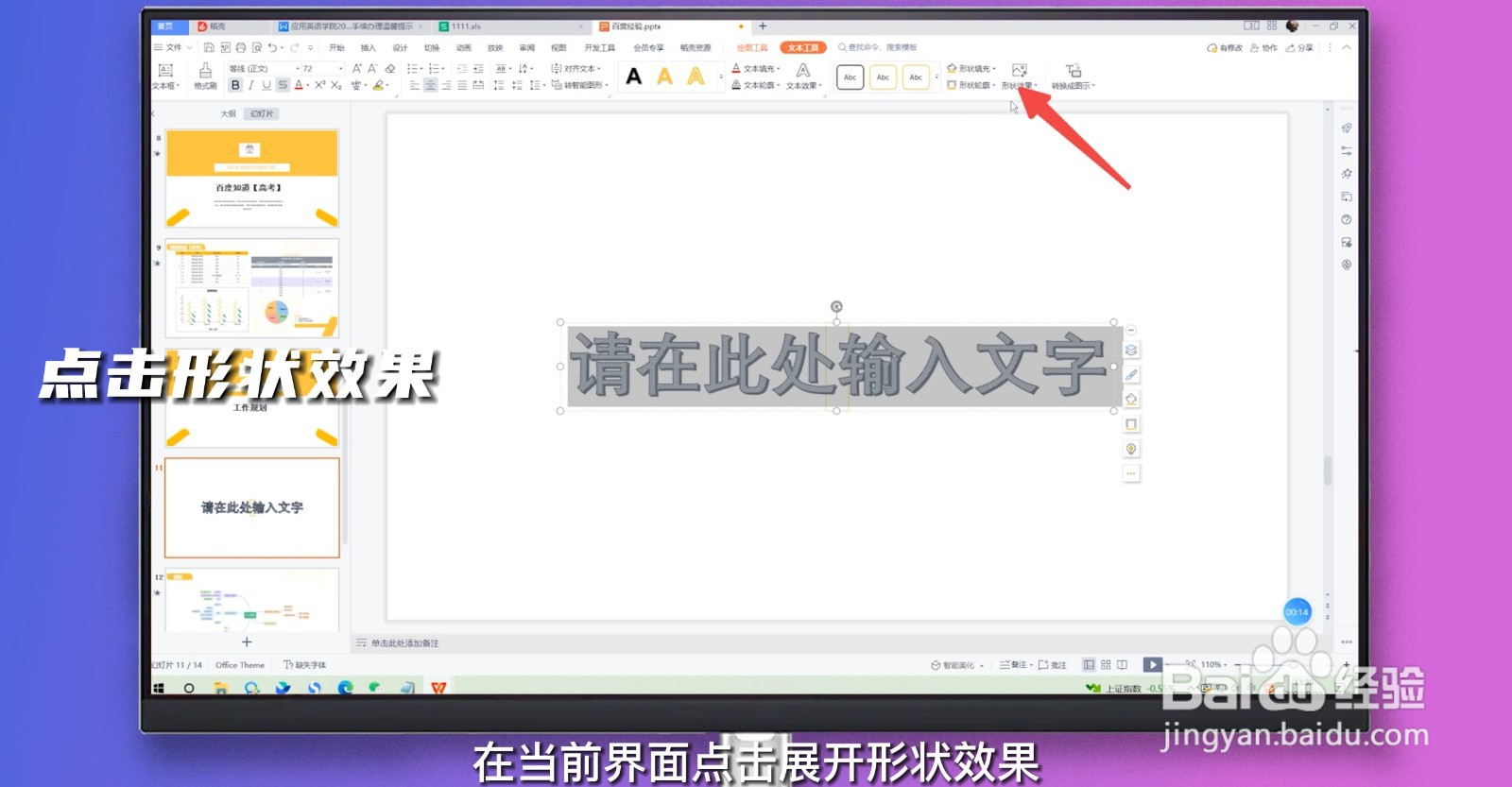Apply Subscript formatting
This screenshot has height=787, width=1512.
335,85
